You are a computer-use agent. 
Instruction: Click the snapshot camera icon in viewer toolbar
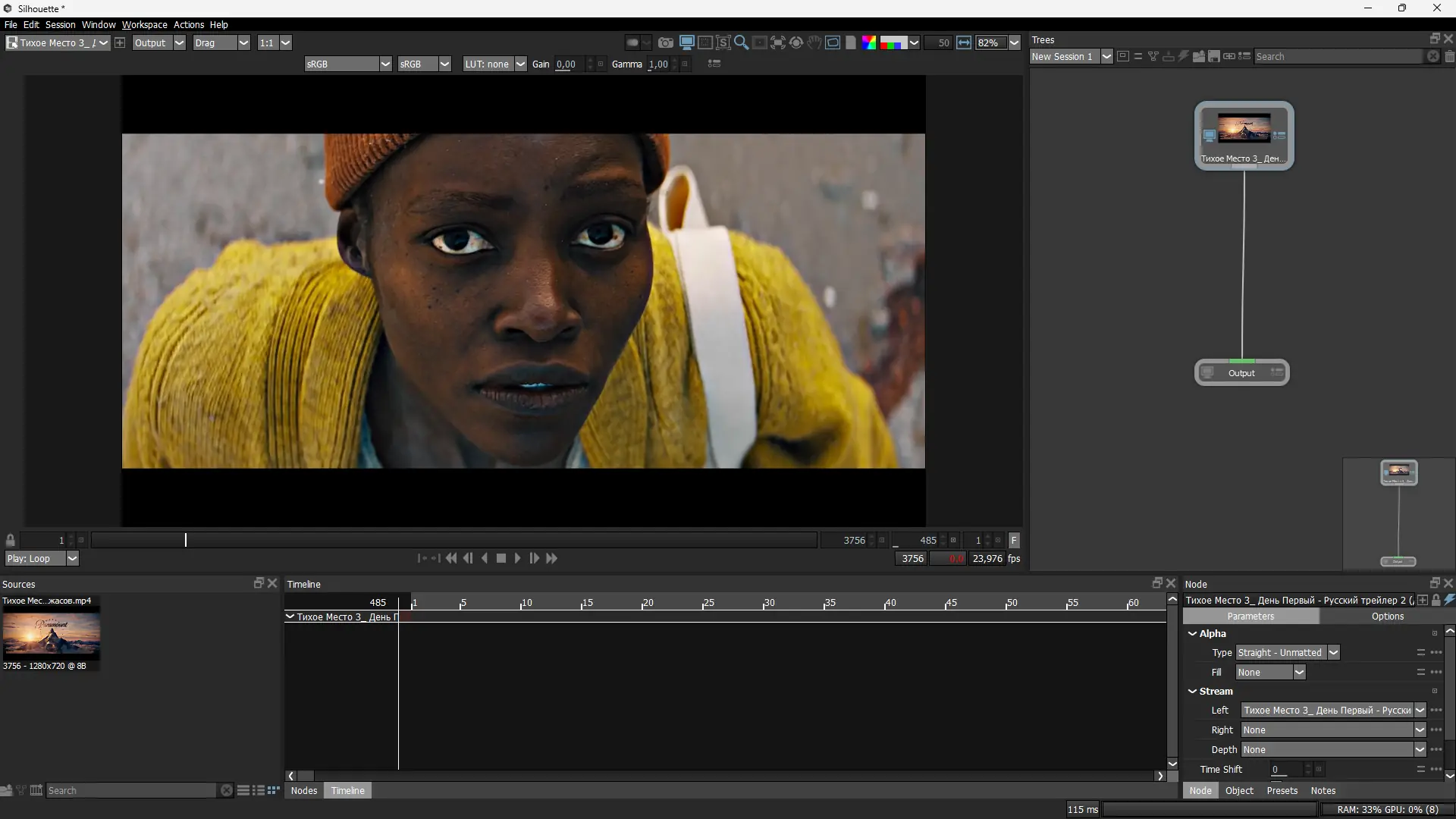[x=665, y=43]
